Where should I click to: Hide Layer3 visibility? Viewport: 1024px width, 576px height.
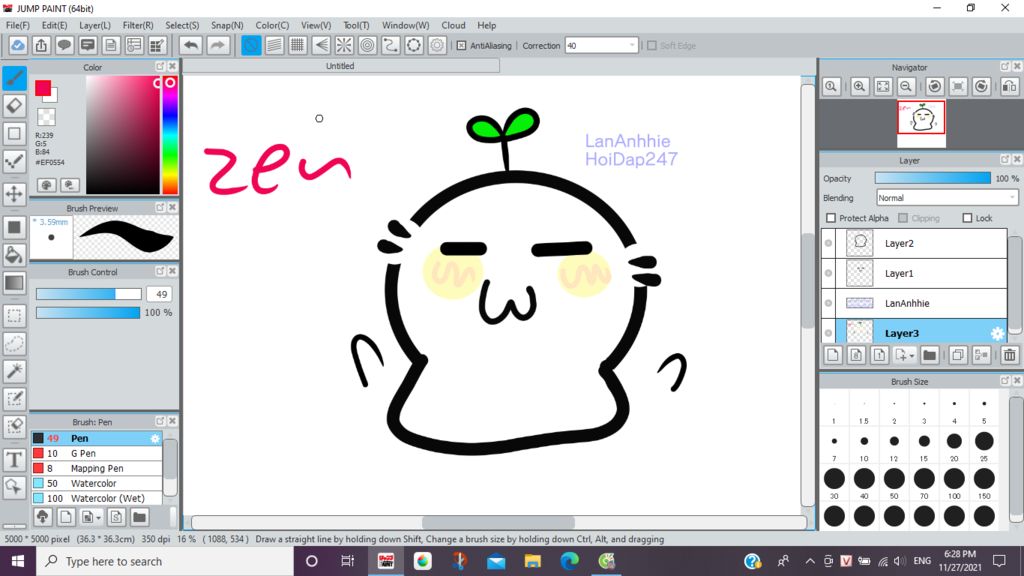click(829, 333)
